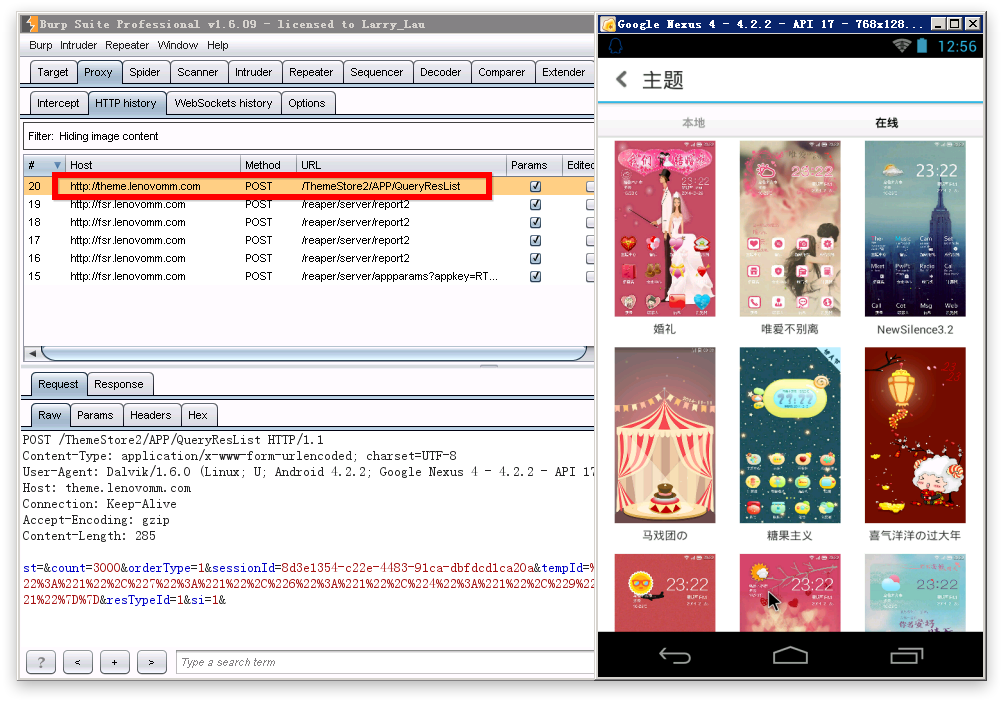1003x702 pixels.
Task: Click the sort arrow in # column header
Action: (57, 165)
